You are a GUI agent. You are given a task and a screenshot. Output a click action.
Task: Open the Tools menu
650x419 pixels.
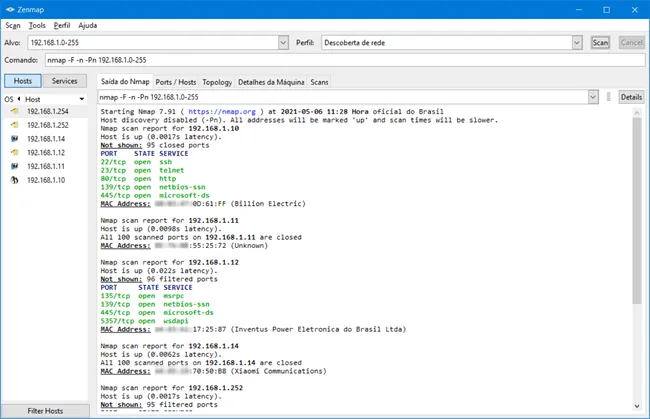pyautogui.click(x=37, y=25)
